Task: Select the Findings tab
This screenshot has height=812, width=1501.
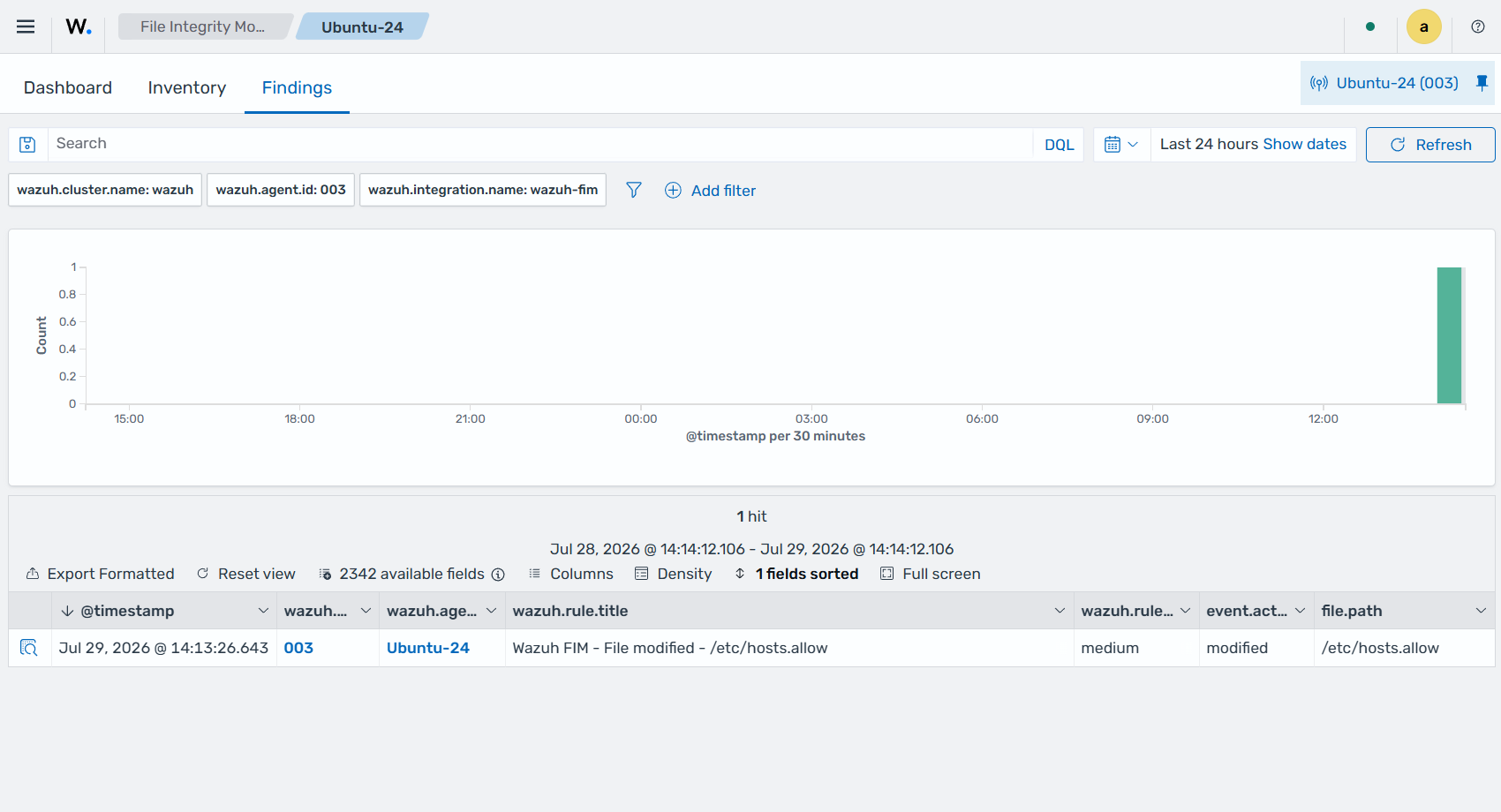Action: point(297,87)
